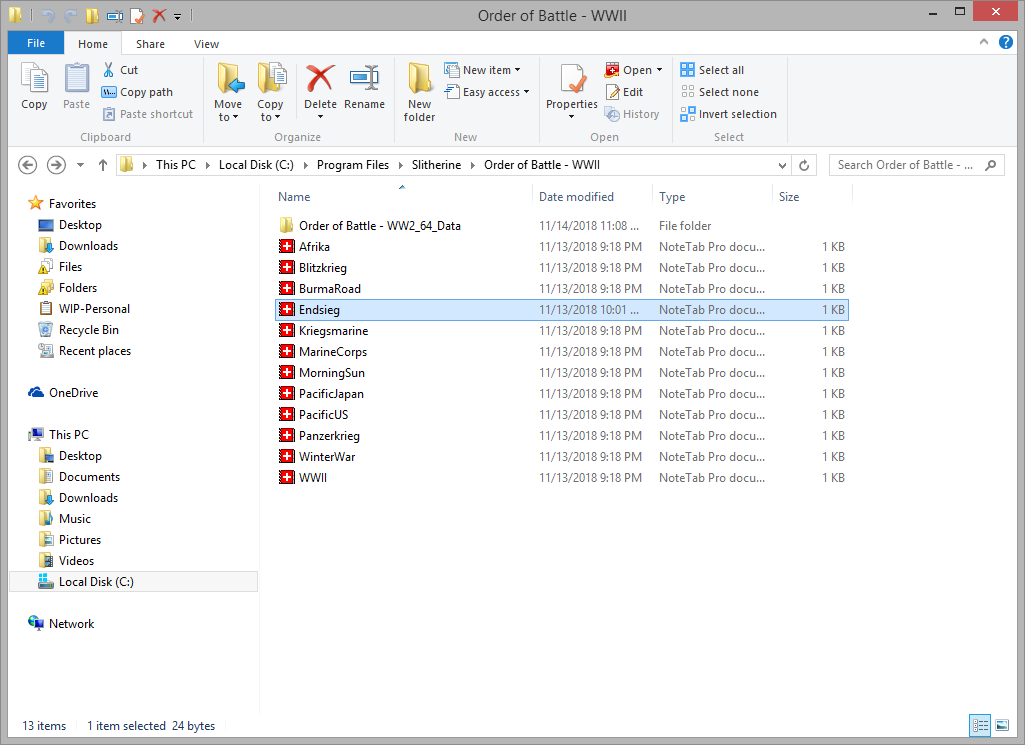Sort files by Date modified column
Screen dimensions: 1025x745
[x=576, y=197]
